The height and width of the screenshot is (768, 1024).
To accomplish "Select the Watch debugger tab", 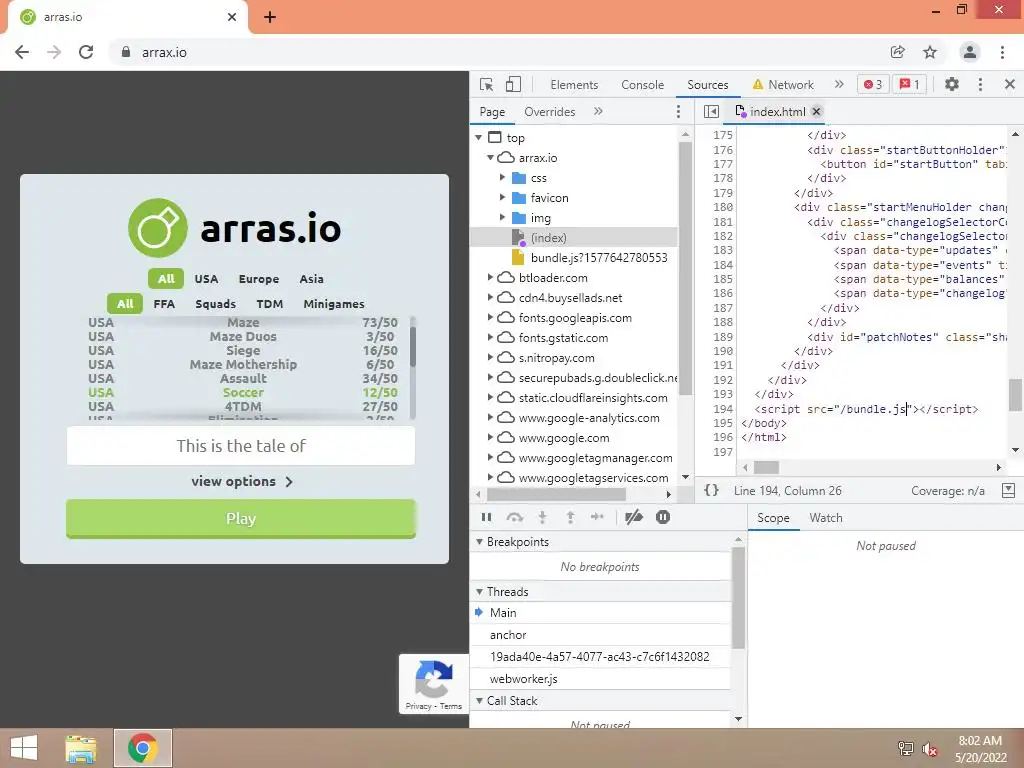I will point(825,518).
